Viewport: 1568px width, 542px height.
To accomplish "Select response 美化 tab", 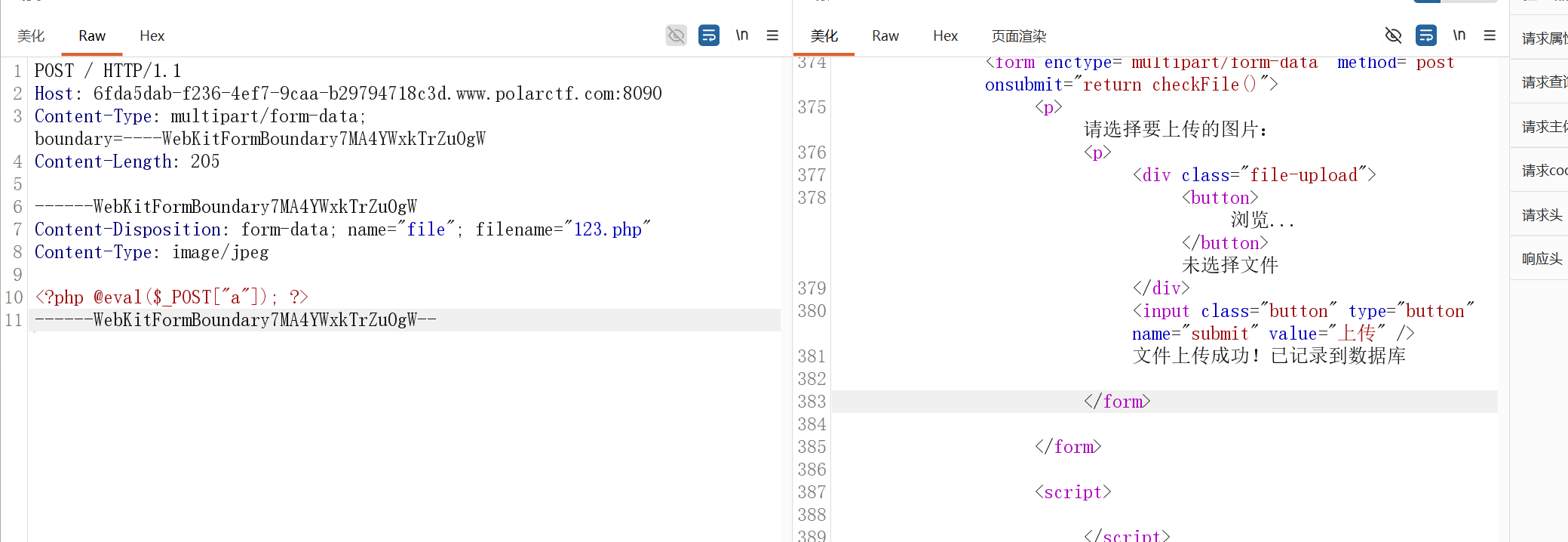I will click(x=824, y=36).
